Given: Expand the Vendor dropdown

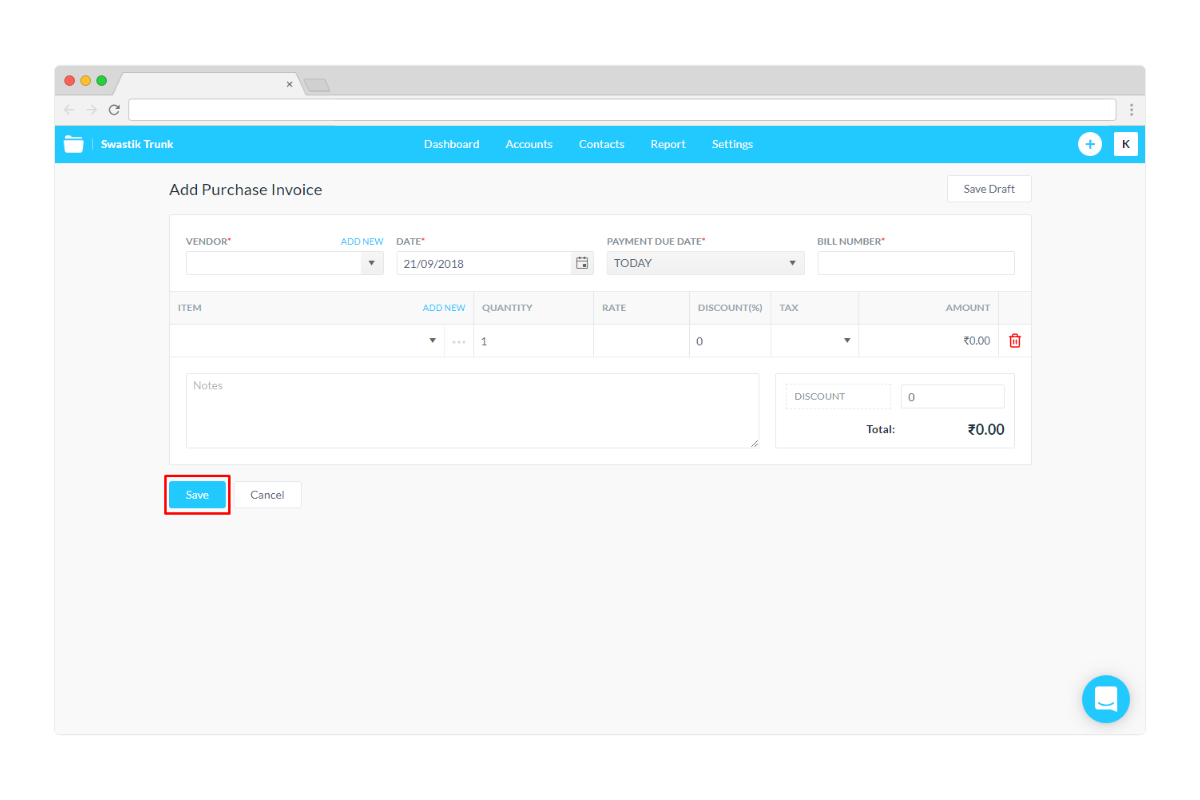Looking at the screenshot, I should 372,263.
